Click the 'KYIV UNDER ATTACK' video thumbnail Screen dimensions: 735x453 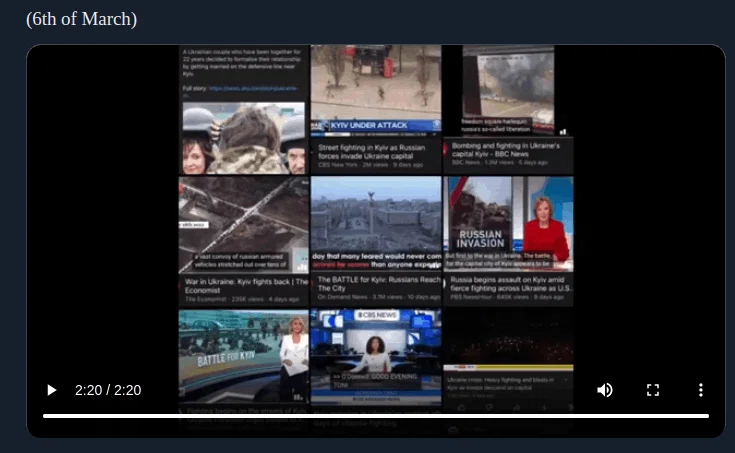tap(376, 90)
